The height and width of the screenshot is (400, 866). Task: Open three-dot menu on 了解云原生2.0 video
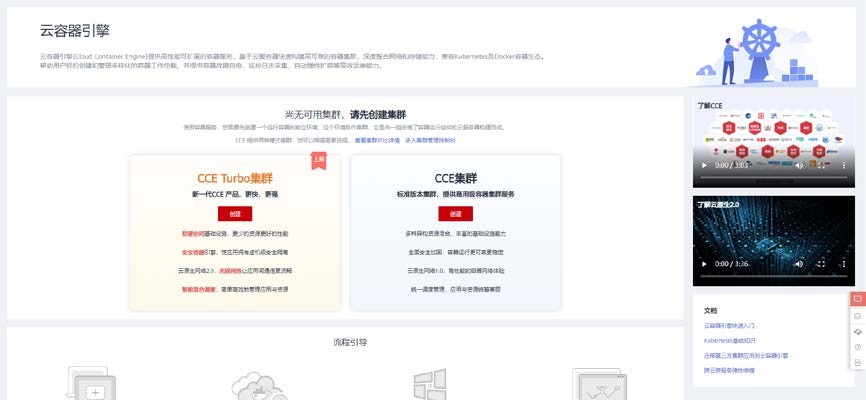coord(843,264)
